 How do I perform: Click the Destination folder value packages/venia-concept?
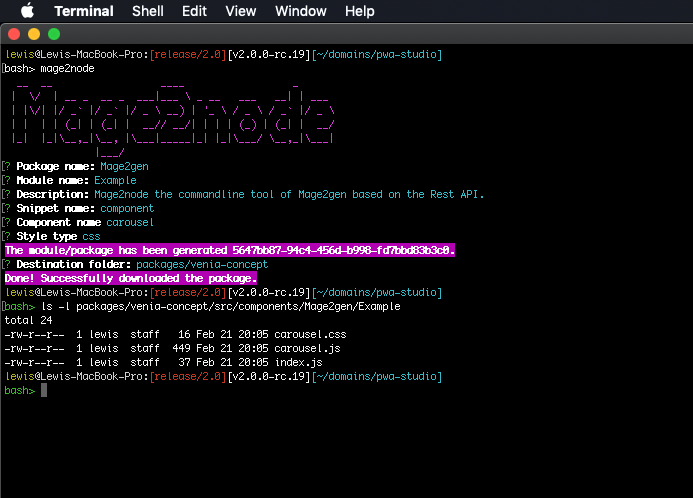202,264
